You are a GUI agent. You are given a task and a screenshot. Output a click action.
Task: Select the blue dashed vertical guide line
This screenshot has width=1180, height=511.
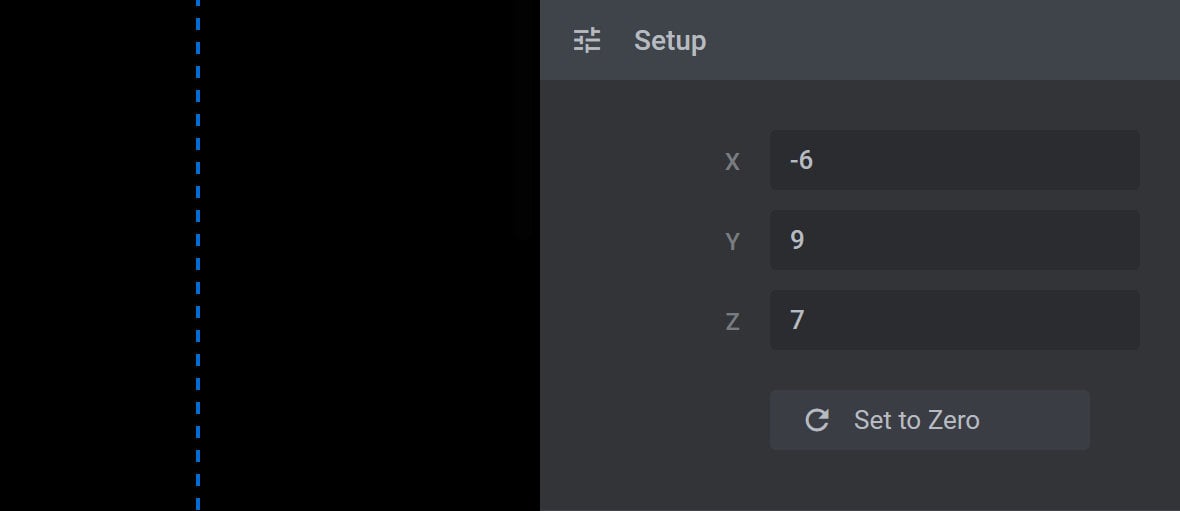pyautogui.click(x=198, y=255)
